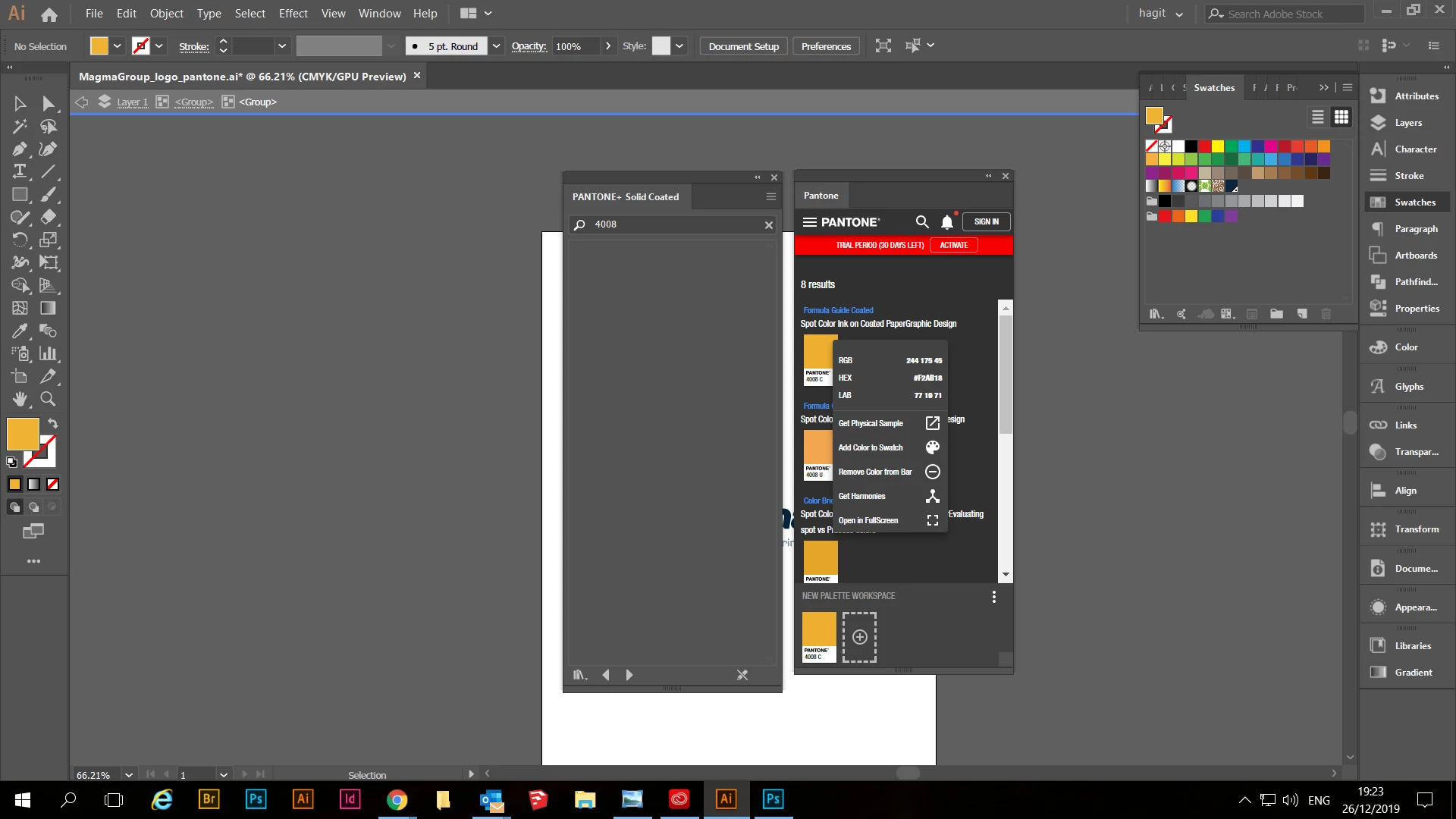Select the Selection tool arrow
The image size is (1456, 819).
click(20, 103)
